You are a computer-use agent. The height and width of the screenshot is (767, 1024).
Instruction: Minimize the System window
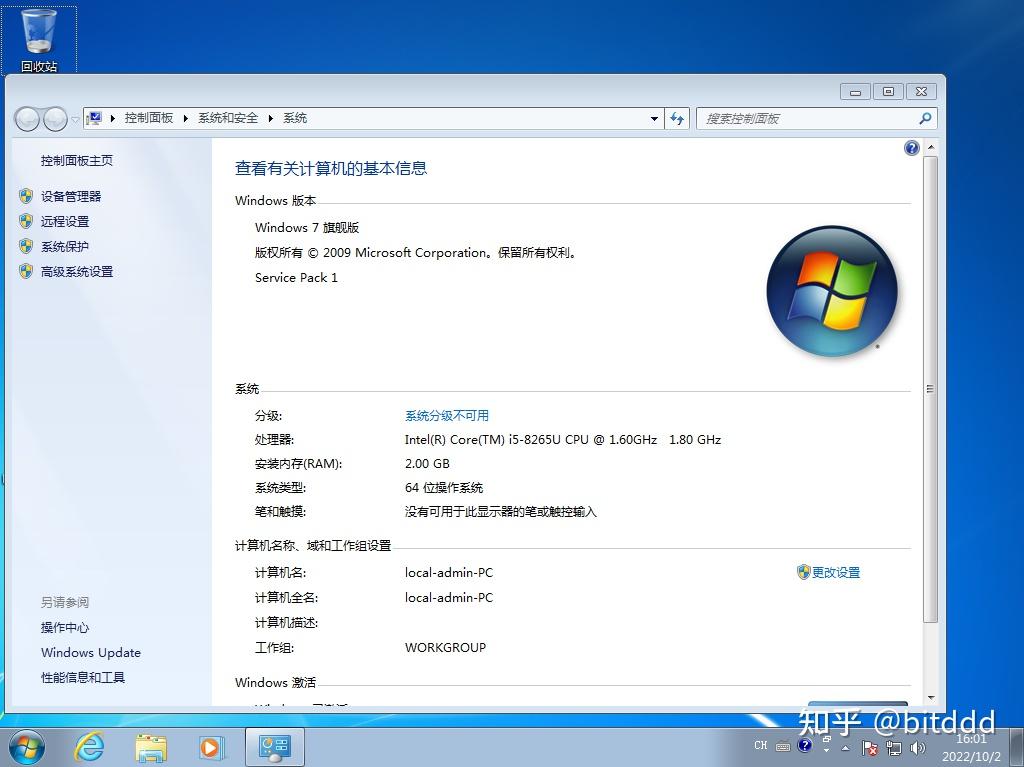(855, 92)
